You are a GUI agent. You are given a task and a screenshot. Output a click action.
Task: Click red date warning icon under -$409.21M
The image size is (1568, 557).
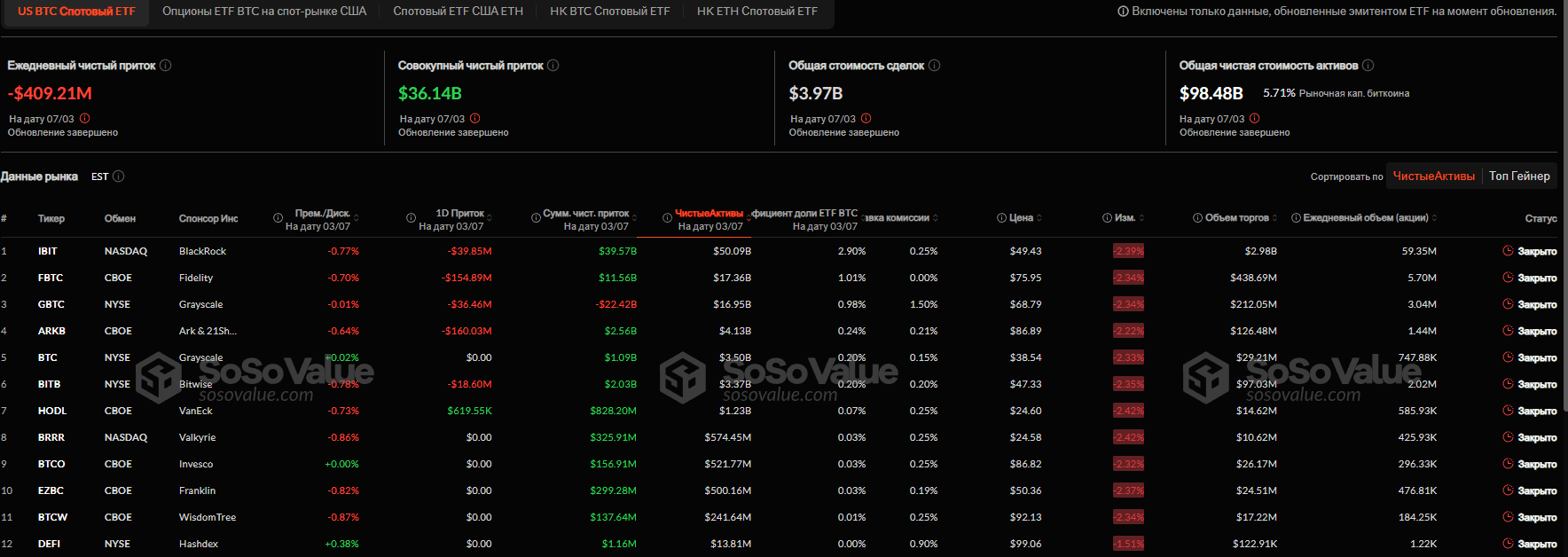coord(85,118)
